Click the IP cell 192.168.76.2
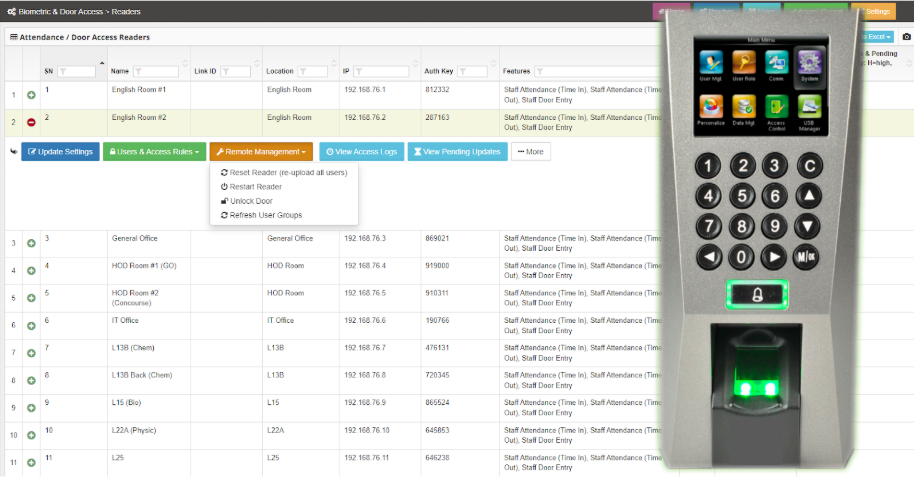The height and width of the screenshot is (481, 914). 365,117
